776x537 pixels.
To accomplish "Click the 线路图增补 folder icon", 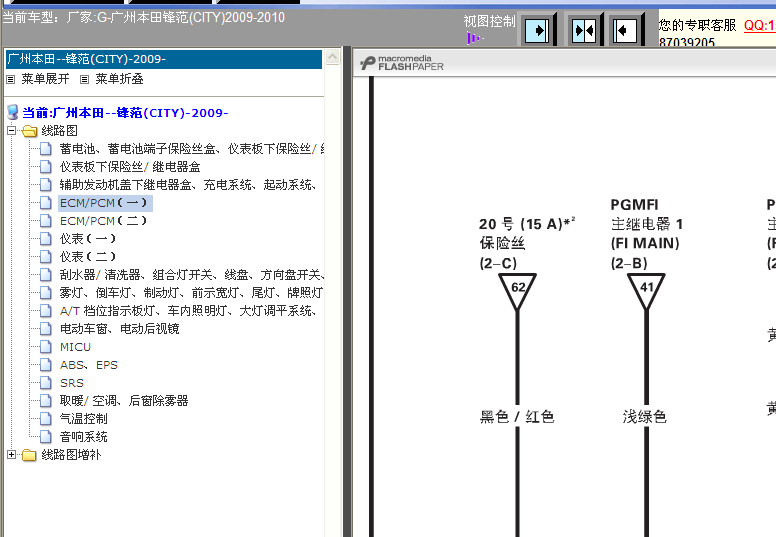I will (30, 455).
